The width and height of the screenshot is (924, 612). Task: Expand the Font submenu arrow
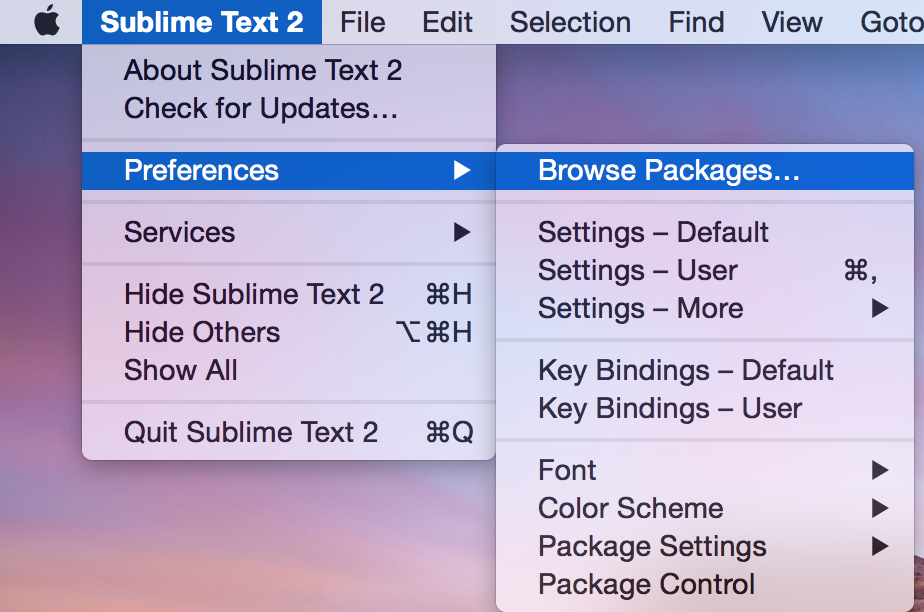(x=880, y=470)
